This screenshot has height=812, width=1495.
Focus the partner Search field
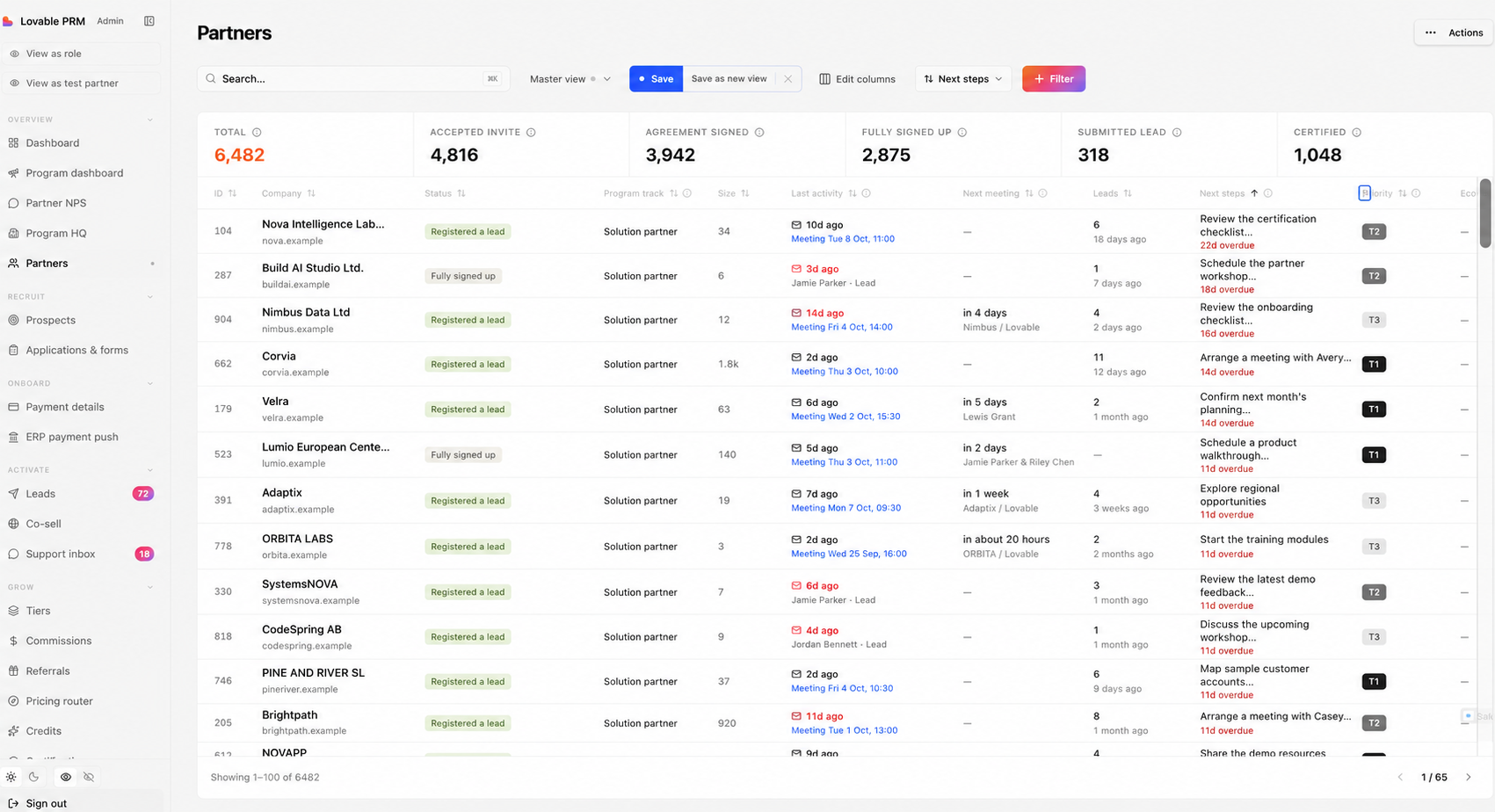353,79
